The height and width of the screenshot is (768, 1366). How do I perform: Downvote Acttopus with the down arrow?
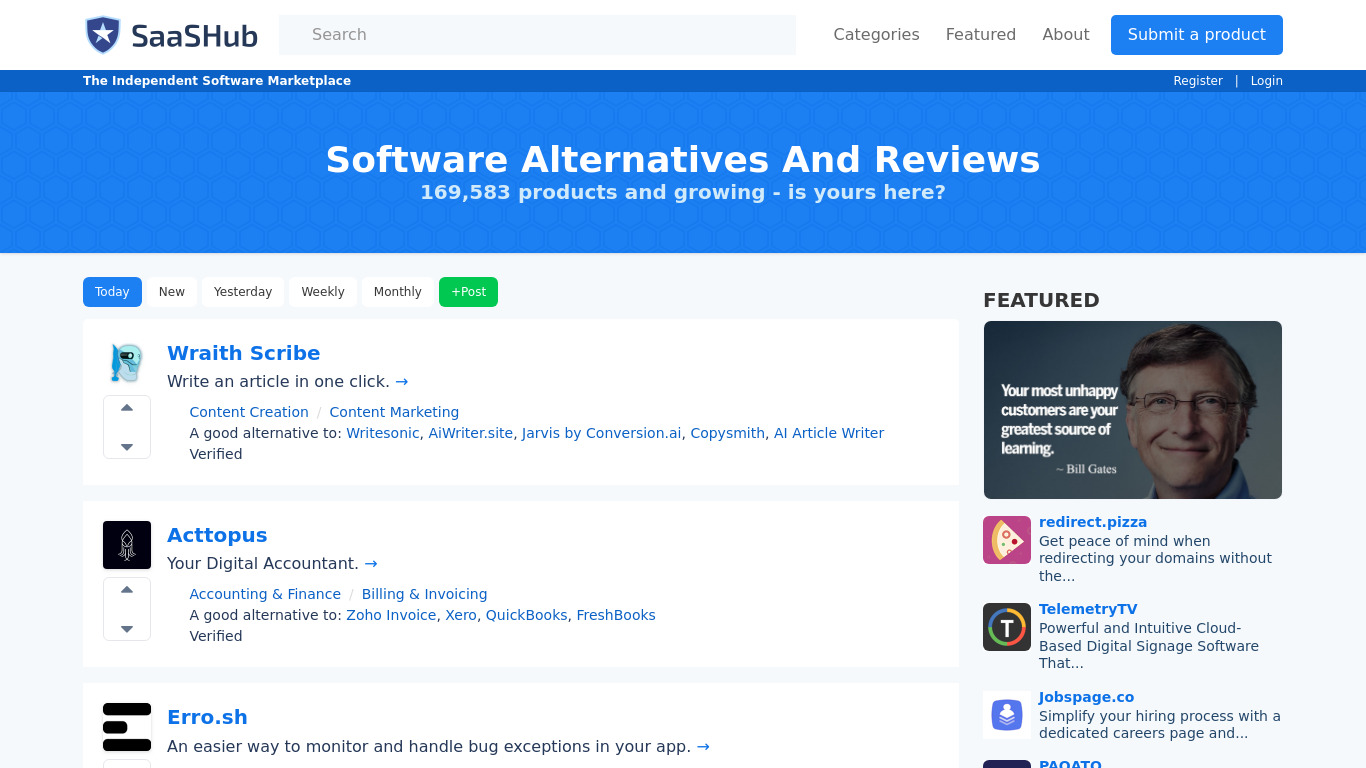click(x=127, y=629)
